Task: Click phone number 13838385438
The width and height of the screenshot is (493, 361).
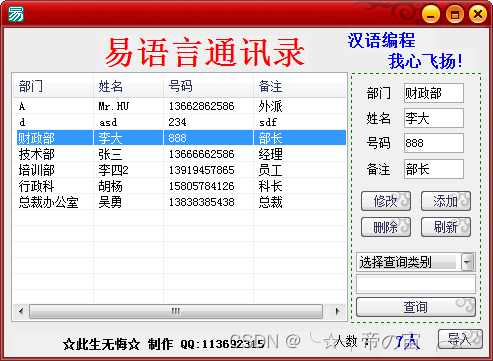Action: pos(201,202)
